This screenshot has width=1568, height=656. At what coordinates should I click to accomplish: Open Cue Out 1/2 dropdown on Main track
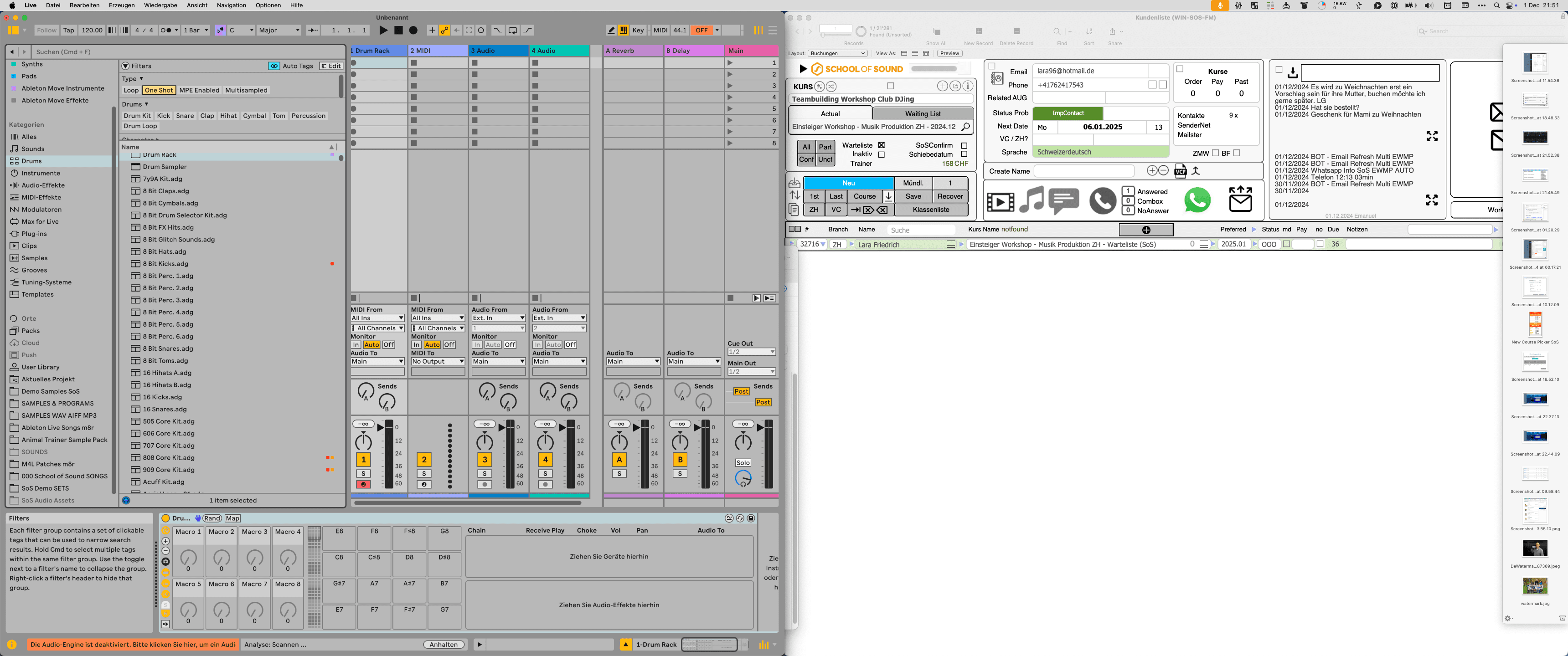(x=752, y=352)
